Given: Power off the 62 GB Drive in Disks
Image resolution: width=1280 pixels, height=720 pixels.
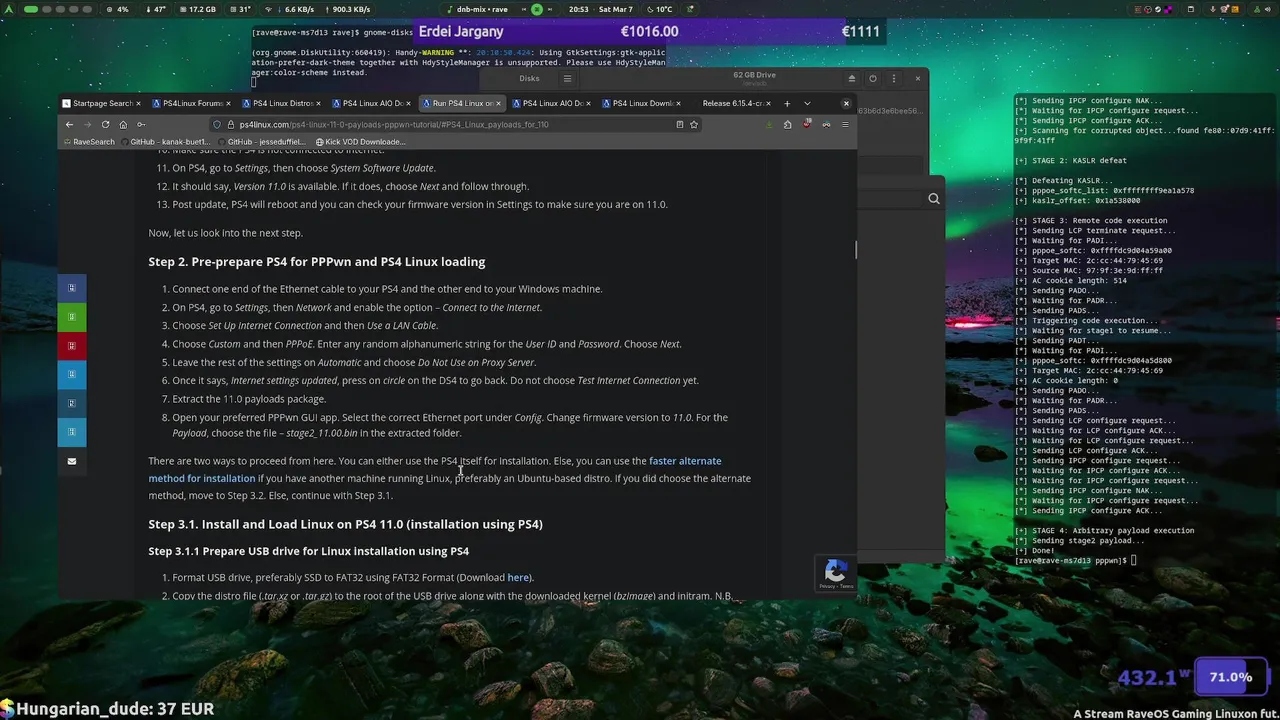Looking at the screenshot, I should [x=873, y=79].
